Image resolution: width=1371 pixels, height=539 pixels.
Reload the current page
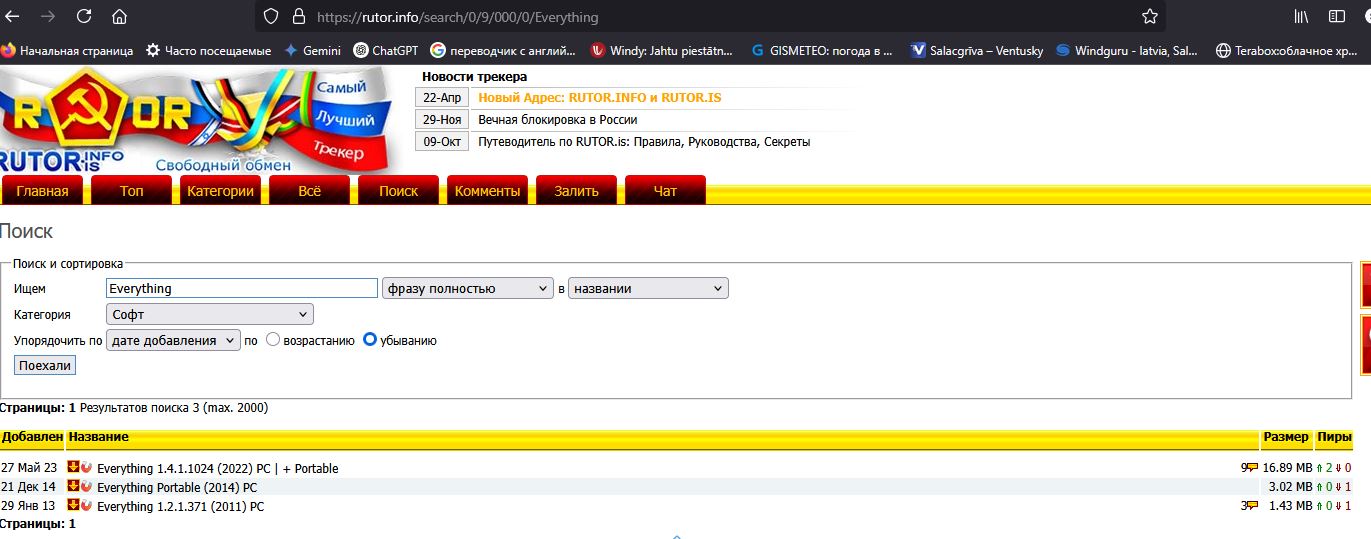pos(84,16)
